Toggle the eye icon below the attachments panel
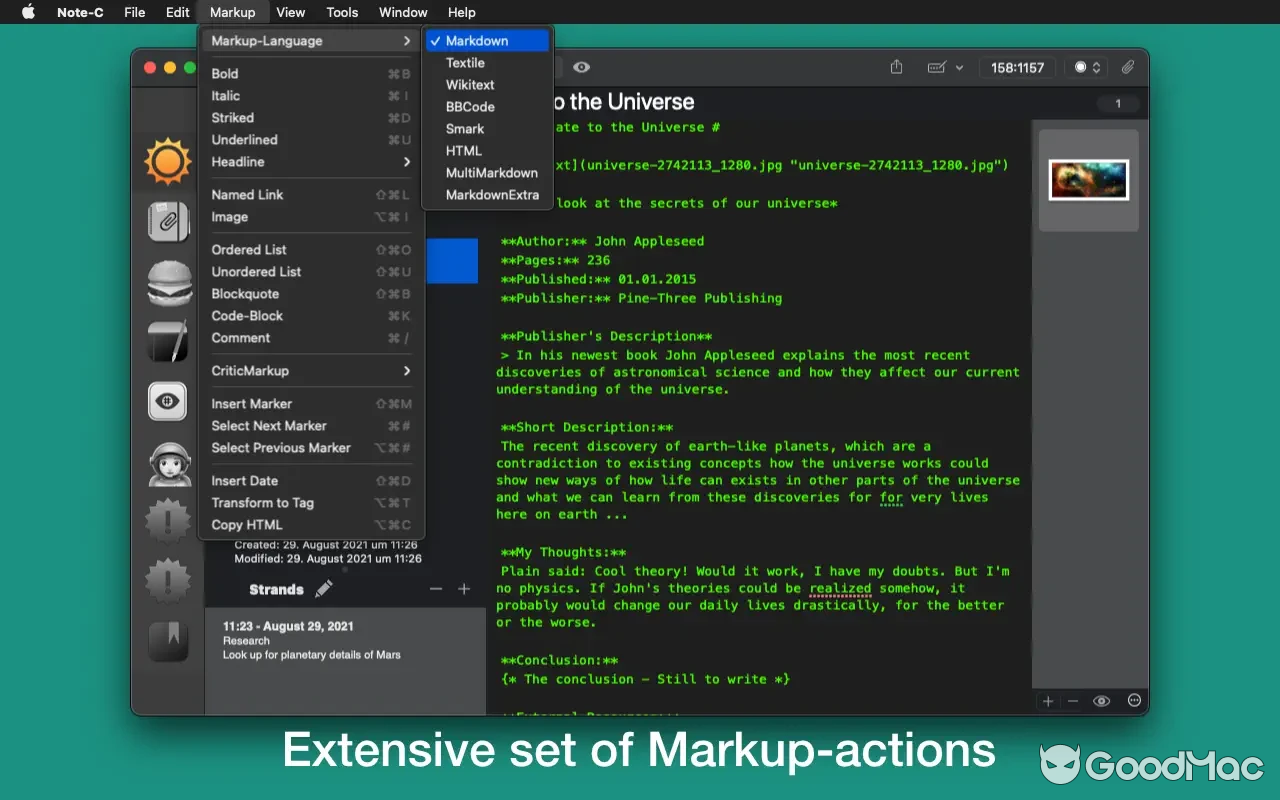 (1101, 701)
